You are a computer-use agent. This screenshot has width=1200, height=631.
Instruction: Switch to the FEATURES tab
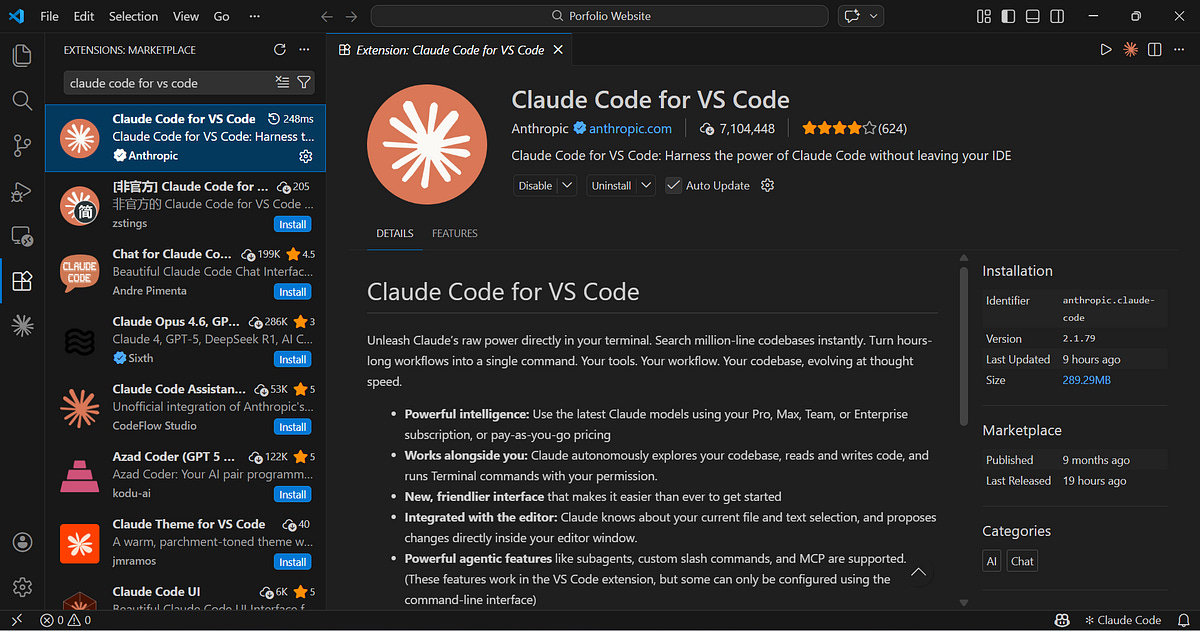[455, 233]
